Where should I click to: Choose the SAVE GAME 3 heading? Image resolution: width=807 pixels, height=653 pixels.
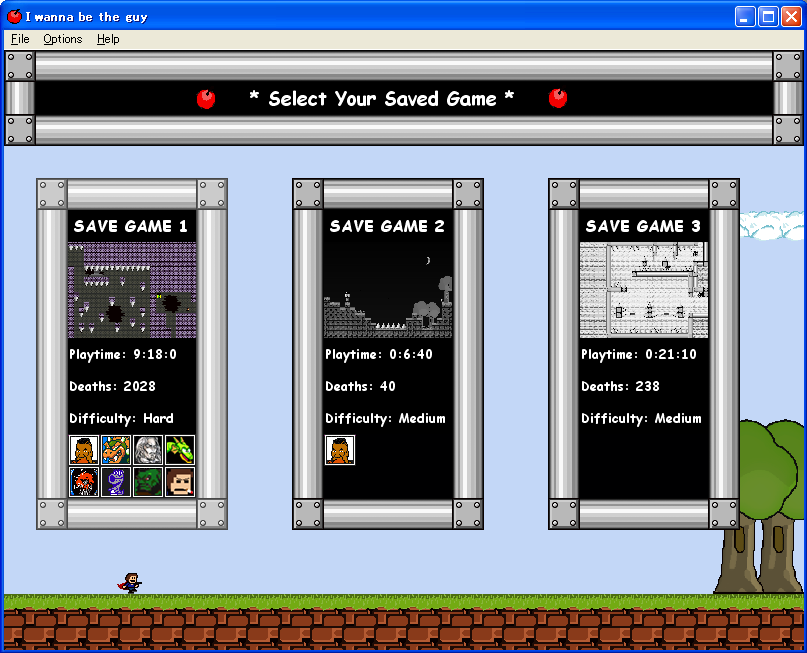pos(643,226)
